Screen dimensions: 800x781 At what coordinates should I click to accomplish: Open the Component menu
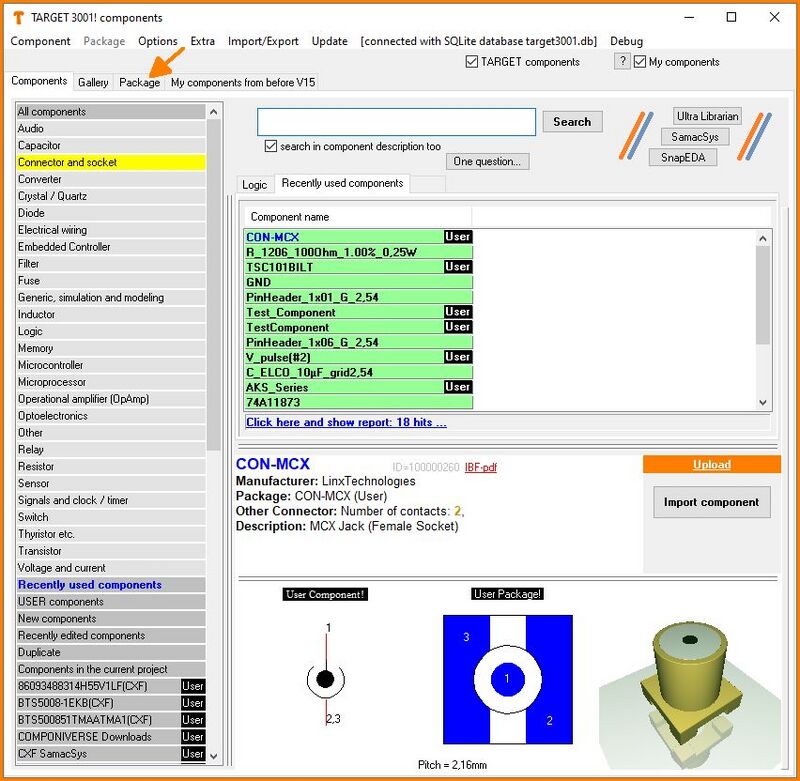pos(40,41)
